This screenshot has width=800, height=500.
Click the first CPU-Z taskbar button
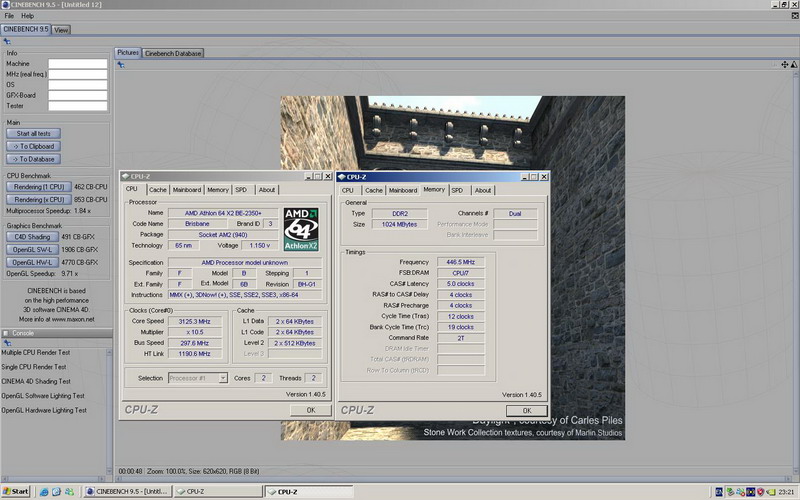(218, 492)
